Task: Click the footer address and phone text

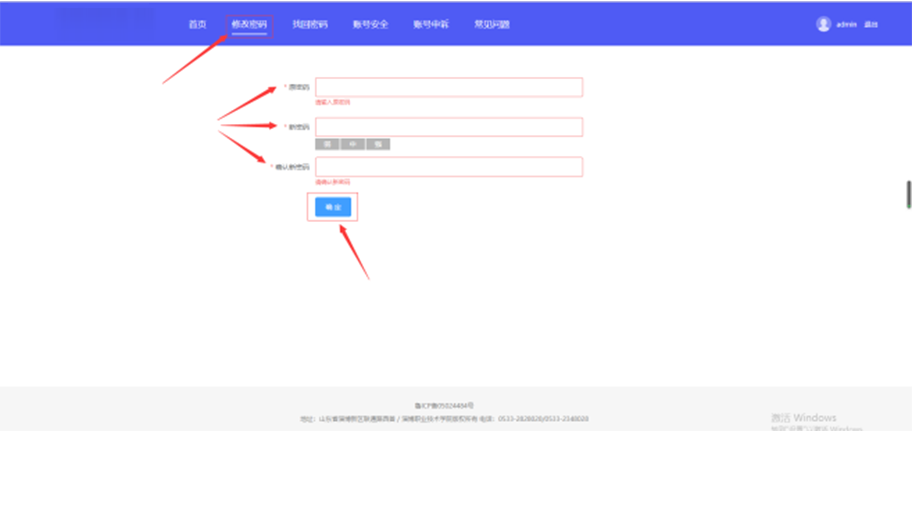Action: coord(445,419)
